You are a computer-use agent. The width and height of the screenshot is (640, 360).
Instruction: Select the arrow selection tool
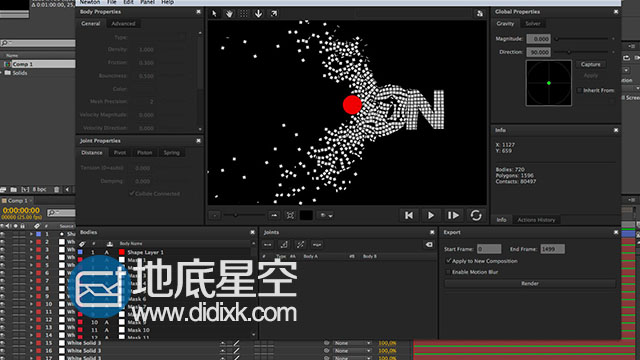pyautogui.click(x=214, y=14)
